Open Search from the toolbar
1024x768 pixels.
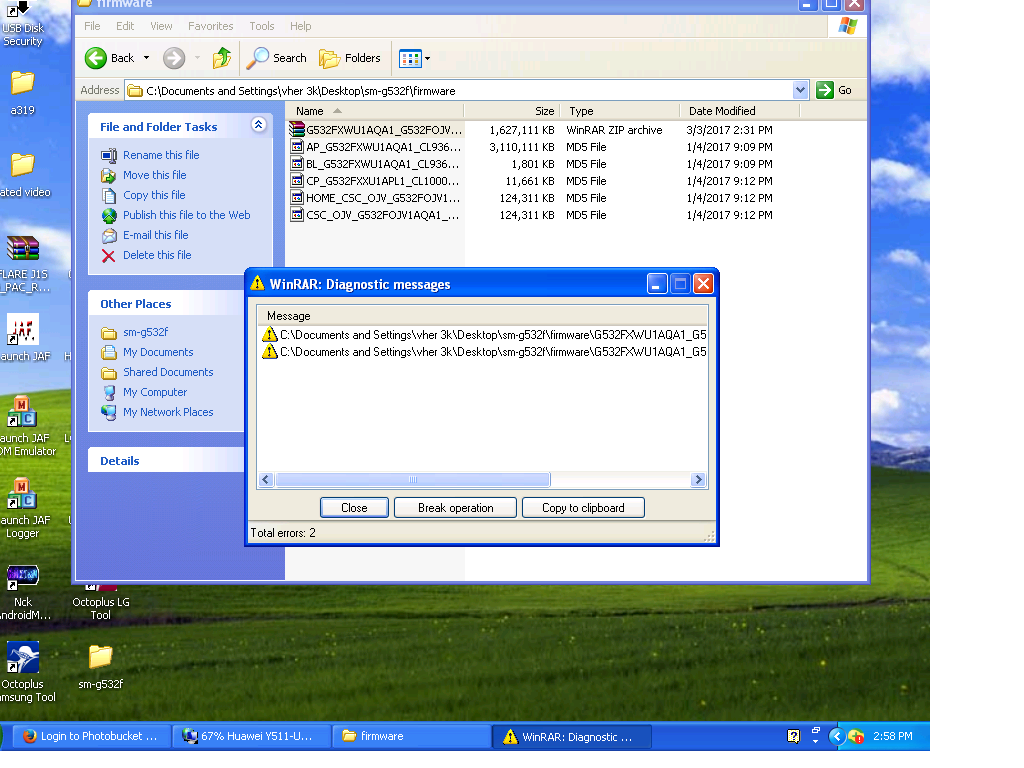tap(277, 58)
